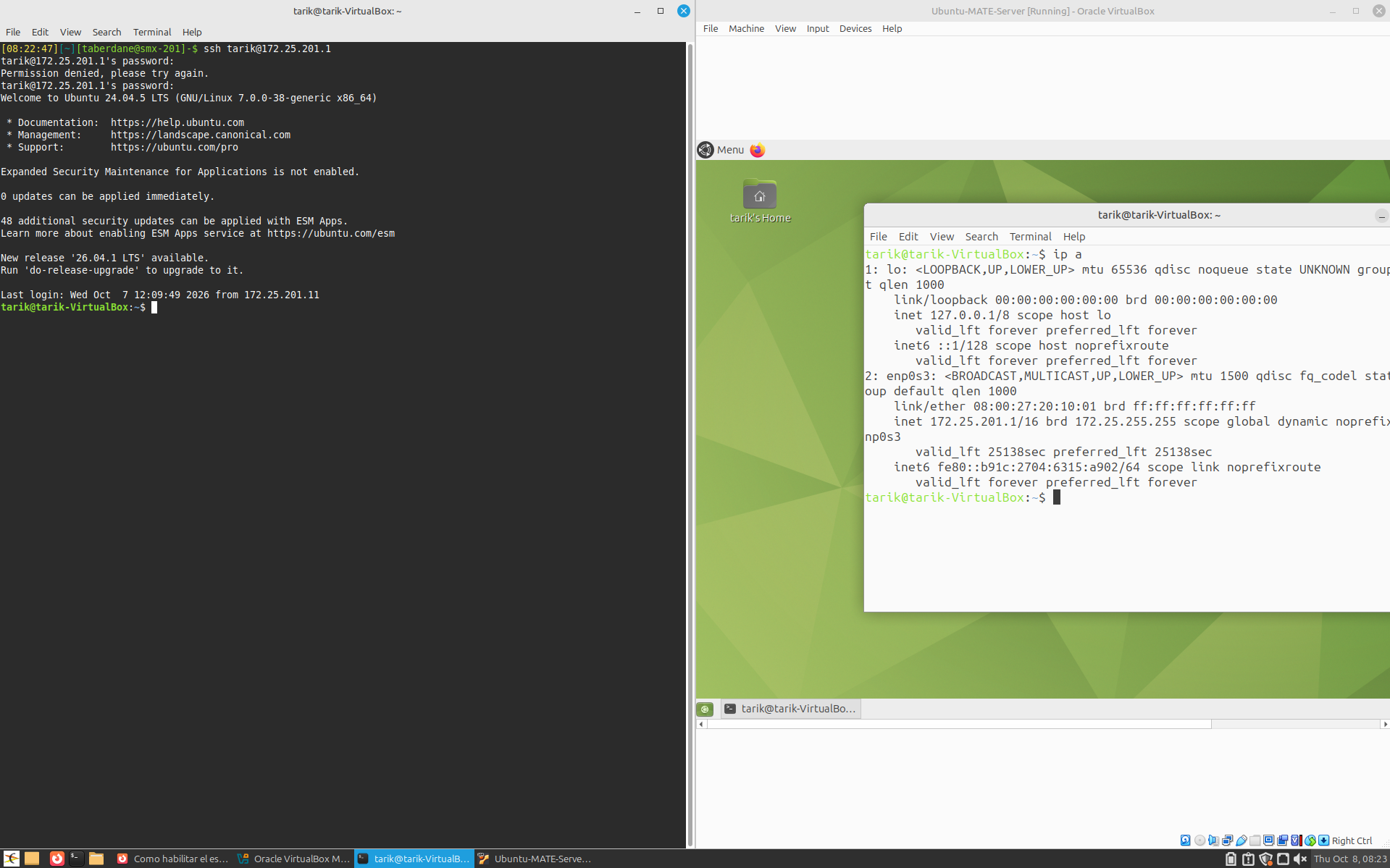Open the host terminal Terminal menu
Image resolution: width=1390 pixels, height=868 pixels.
pyautogui.click(x=152, y=32)
